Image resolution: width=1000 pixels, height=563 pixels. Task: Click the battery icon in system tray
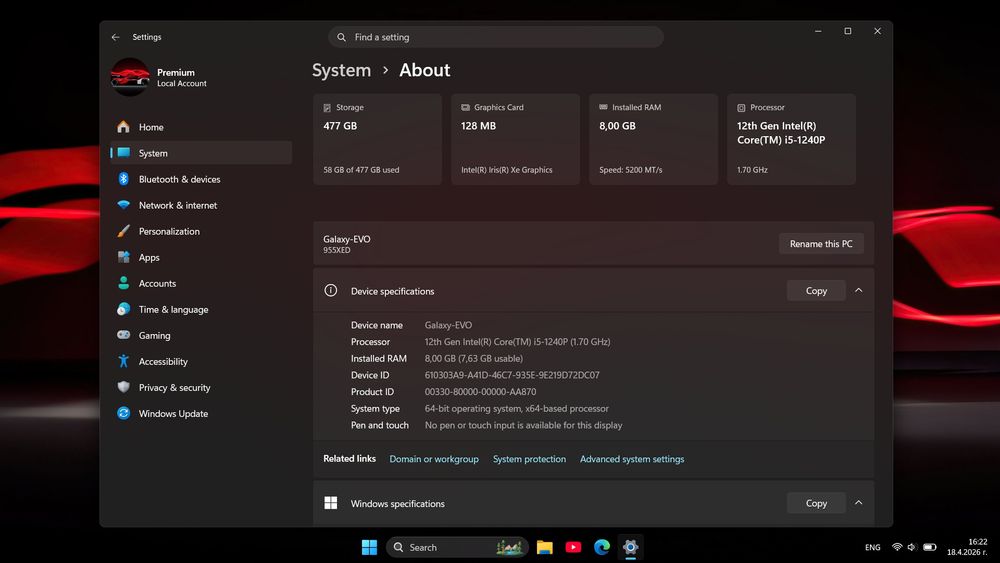[x=930, y=547]
